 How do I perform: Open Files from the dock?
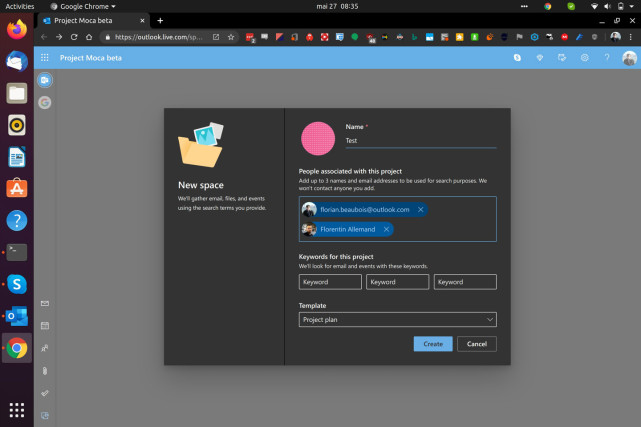[x=17, y=93]
